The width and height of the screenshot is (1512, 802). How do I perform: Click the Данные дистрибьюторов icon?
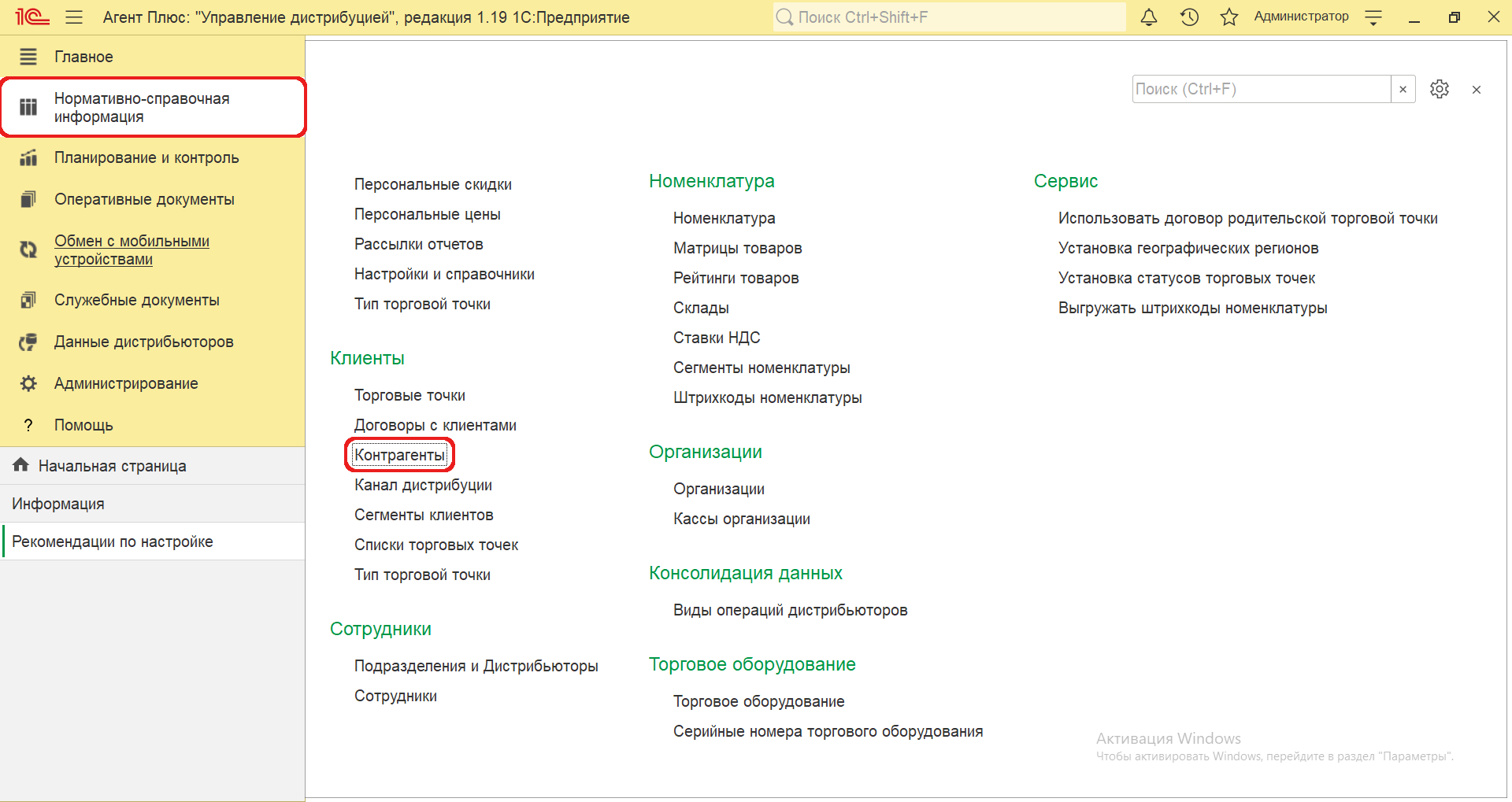[x=28, y=342]
